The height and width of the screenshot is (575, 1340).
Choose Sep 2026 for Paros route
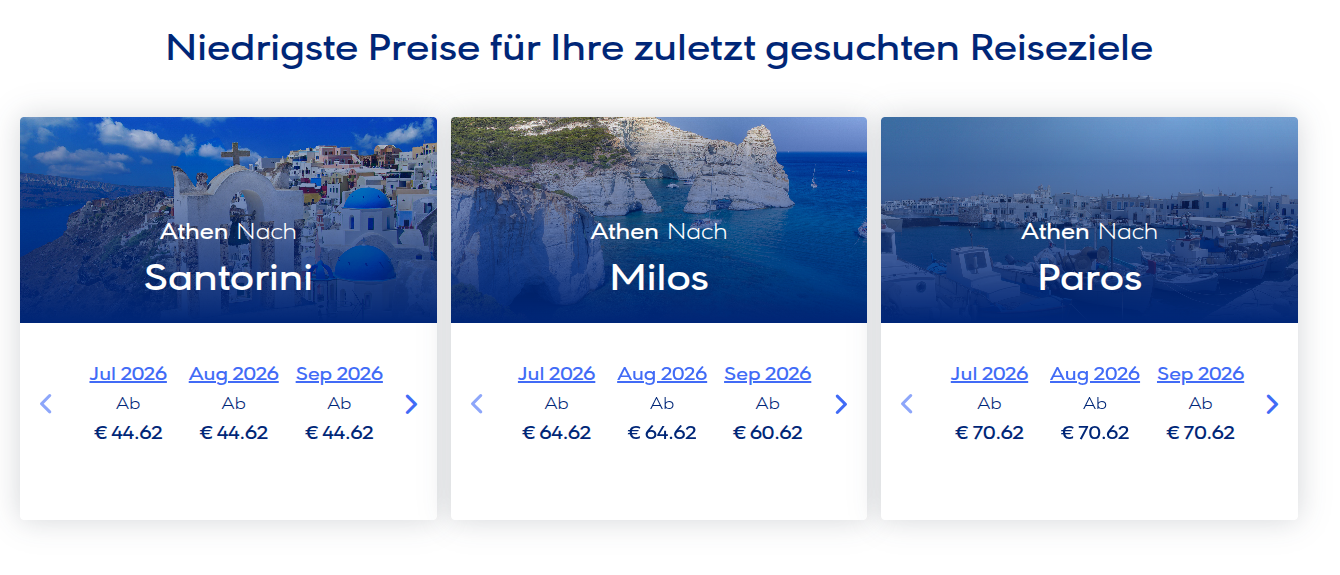1200,374
